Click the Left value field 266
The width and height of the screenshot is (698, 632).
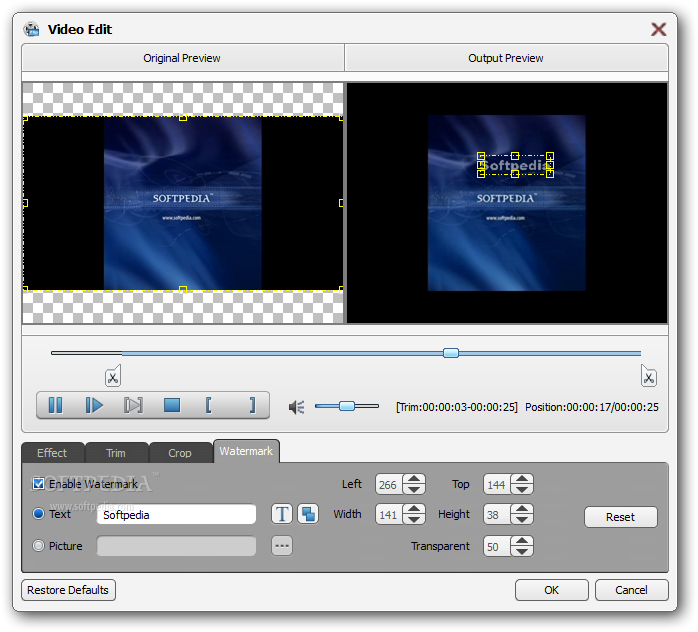(389, 484)
